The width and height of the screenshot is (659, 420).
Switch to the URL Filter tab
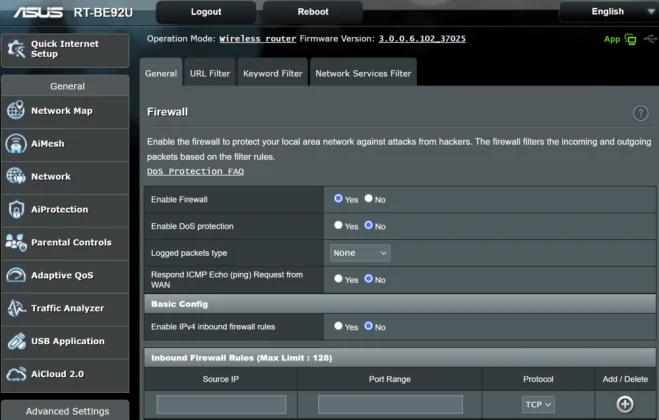tap(210, 73)
